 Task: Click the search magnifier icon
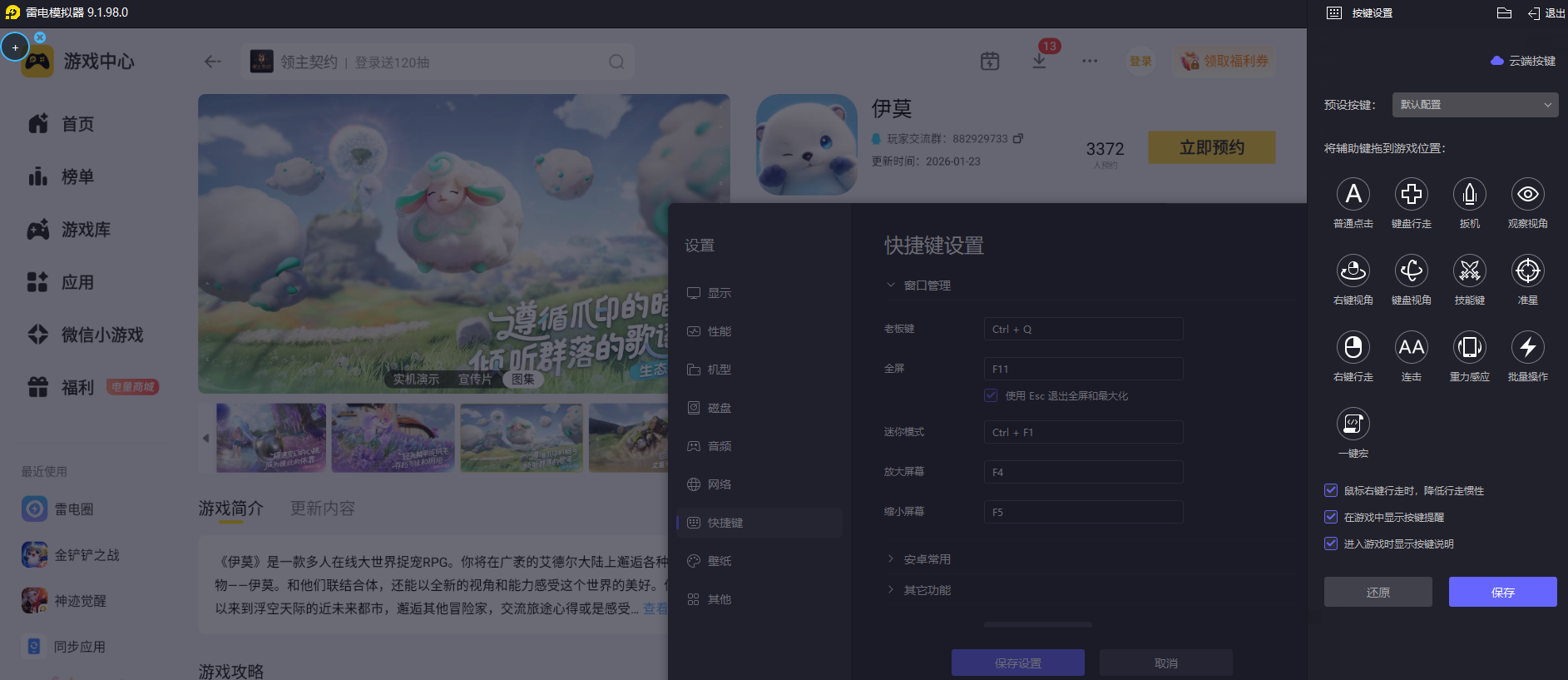coord(616,62)
